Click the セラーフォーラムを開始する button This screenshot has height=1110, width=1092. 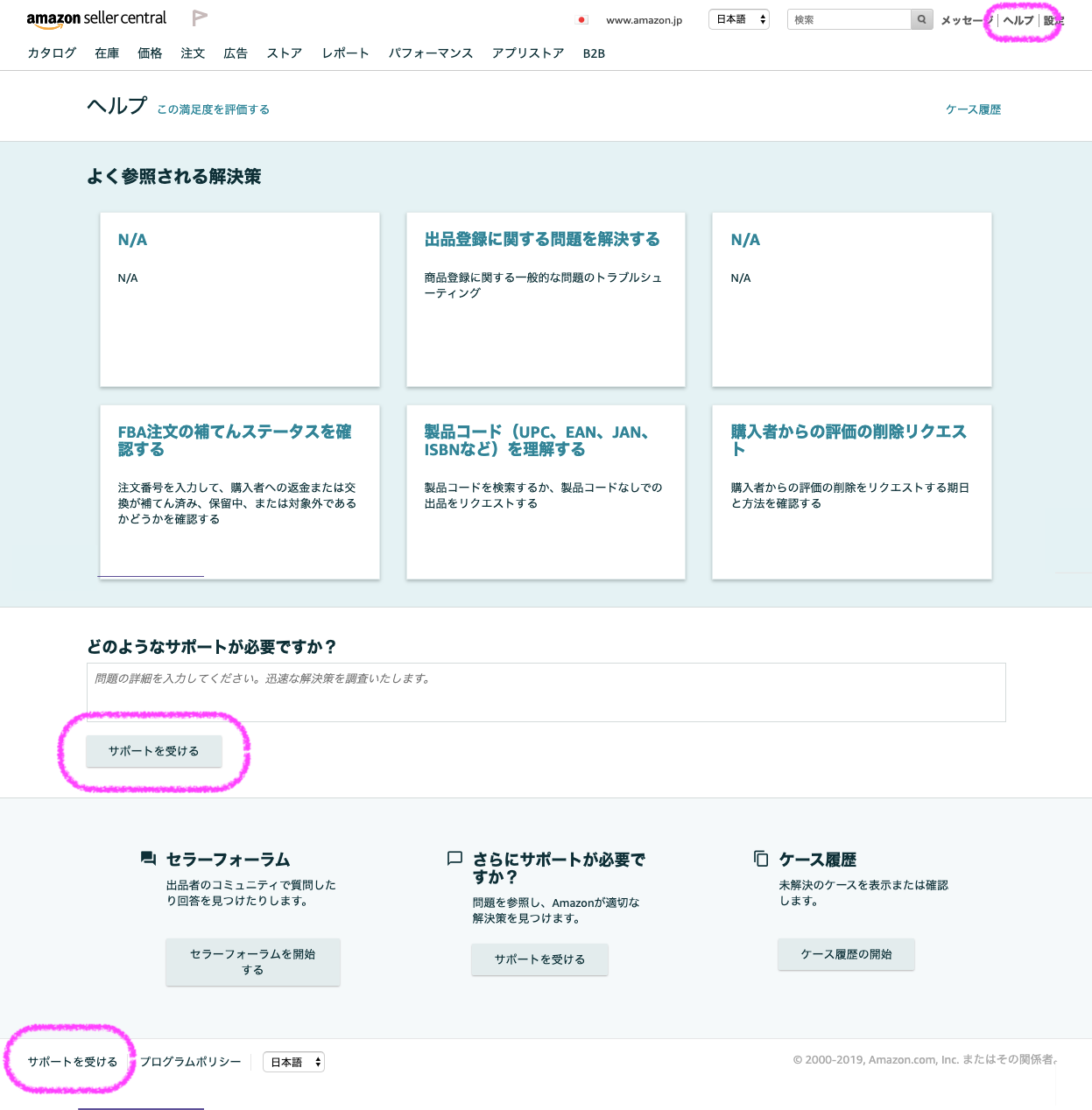[x=253, y=962]
